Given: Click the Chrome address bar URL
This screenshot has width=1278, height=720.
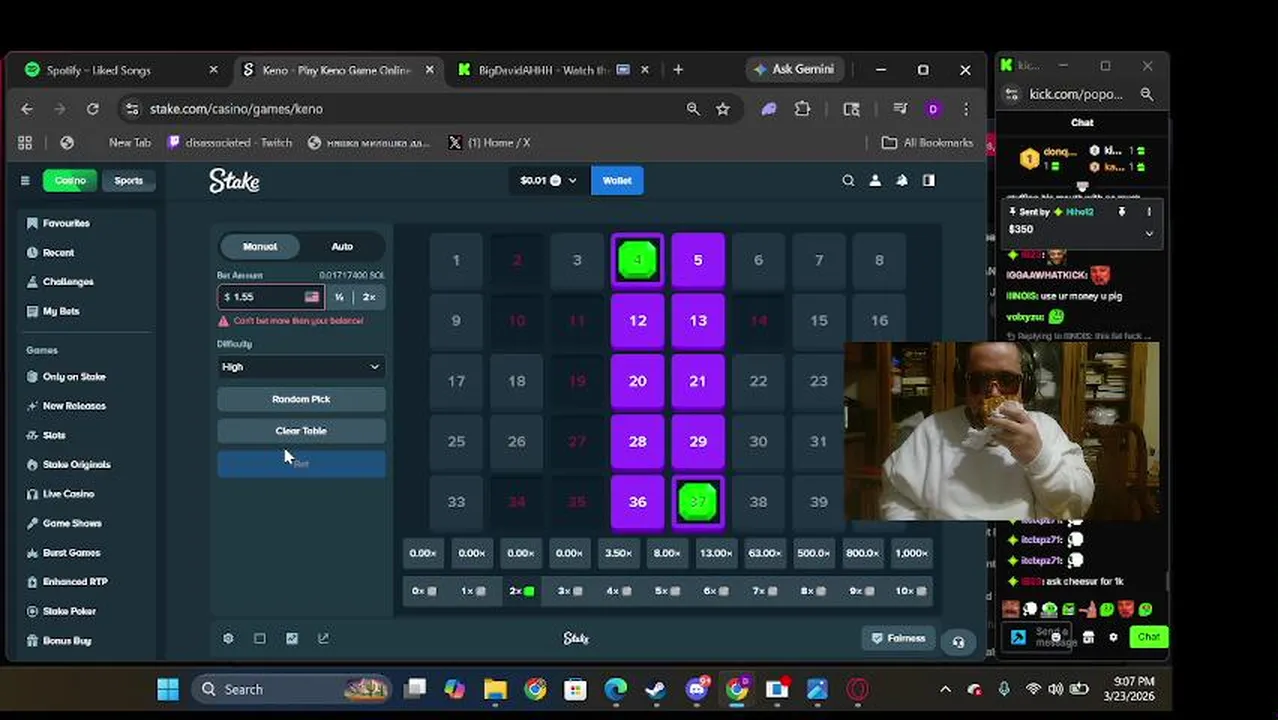Looking at the screenshot, I should (x=236, y=109).
